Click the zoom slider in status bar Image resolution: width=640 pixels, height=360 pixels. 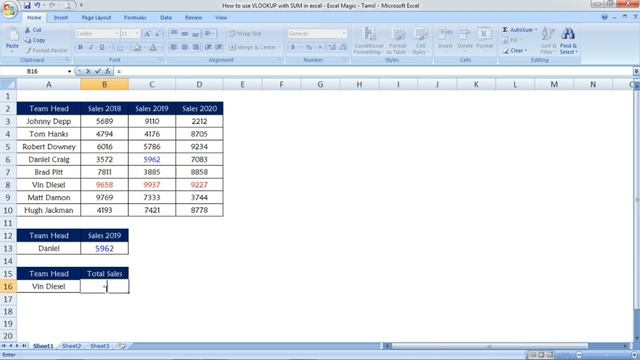pos(606,355)
